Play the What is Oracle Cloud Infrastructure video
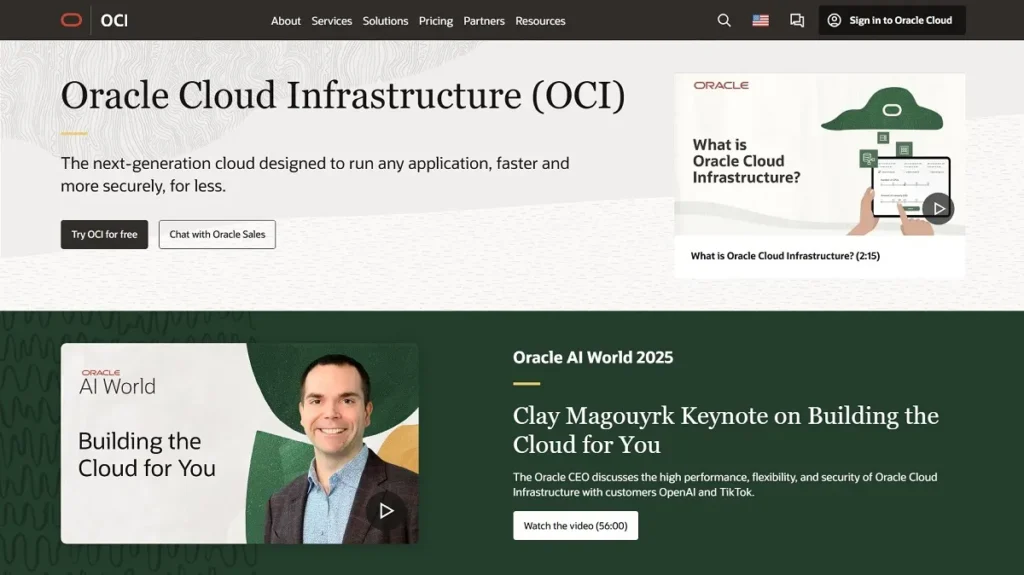The image size is (1024, 575). coord(938,208)
